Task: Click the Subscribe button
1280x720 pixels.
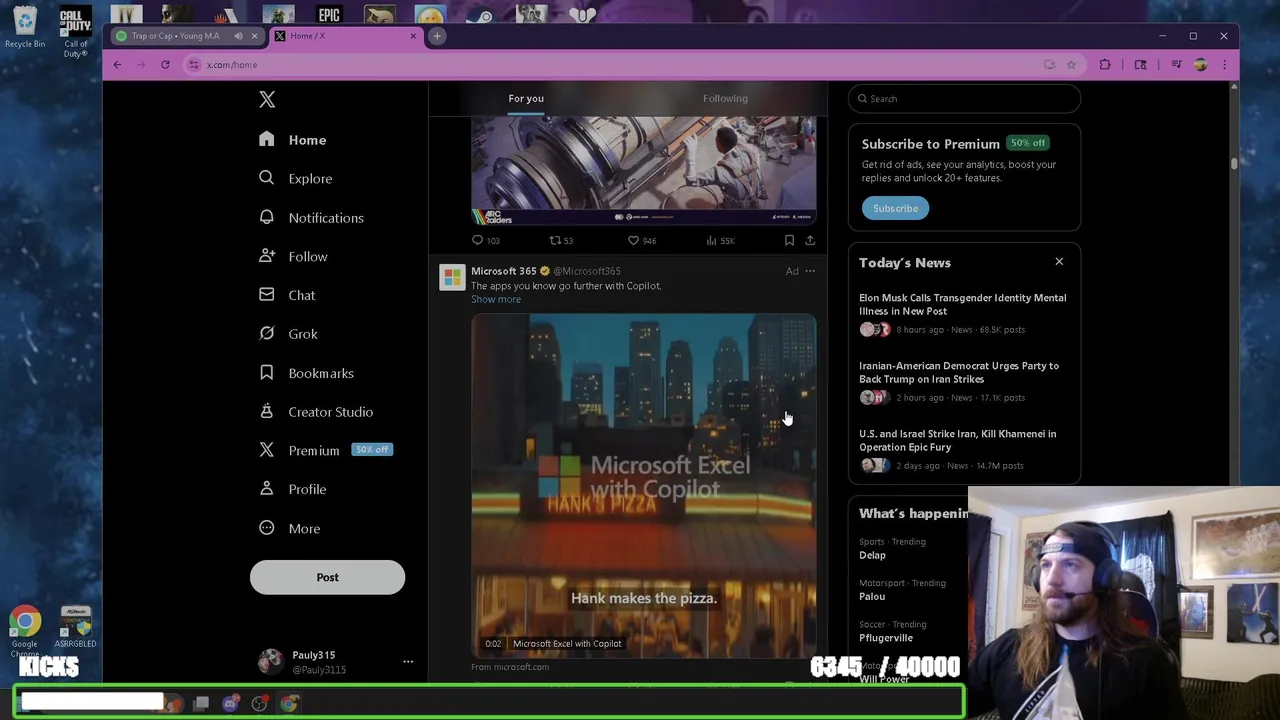Action: tap(895, 208)
